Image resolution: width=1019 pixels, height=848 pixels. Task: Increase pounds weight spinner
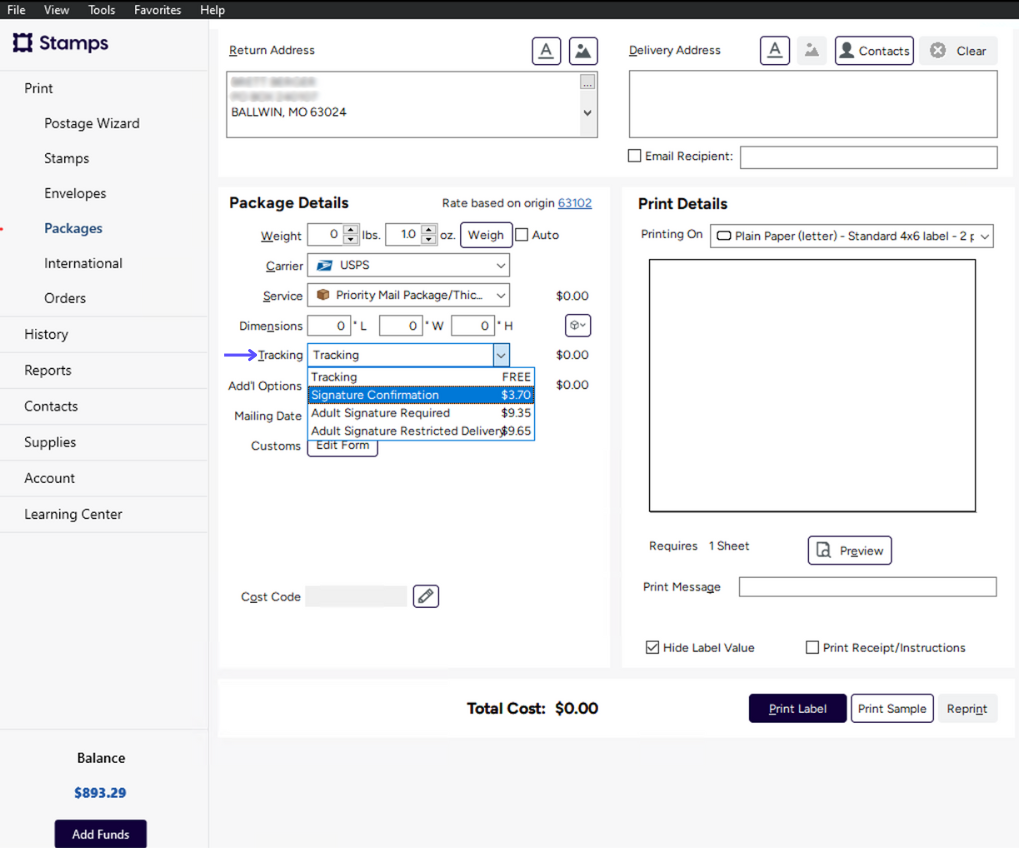click(x=351, y=229)
